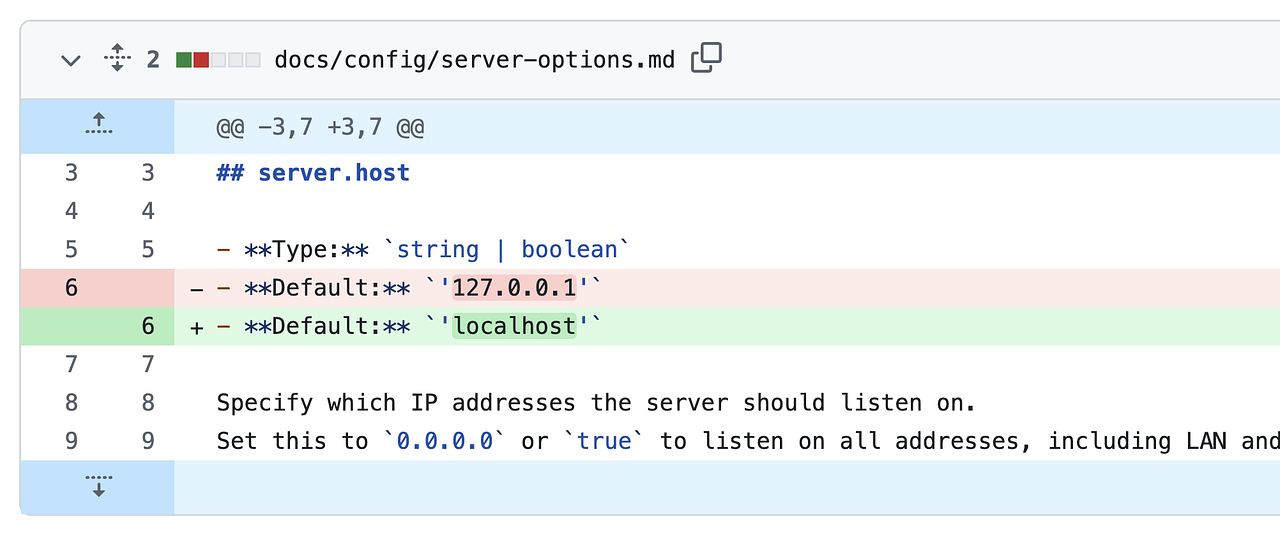Expand hidden lines above the hunk
The width and height of the screenshot is (1280, 535).
point(97,126)
